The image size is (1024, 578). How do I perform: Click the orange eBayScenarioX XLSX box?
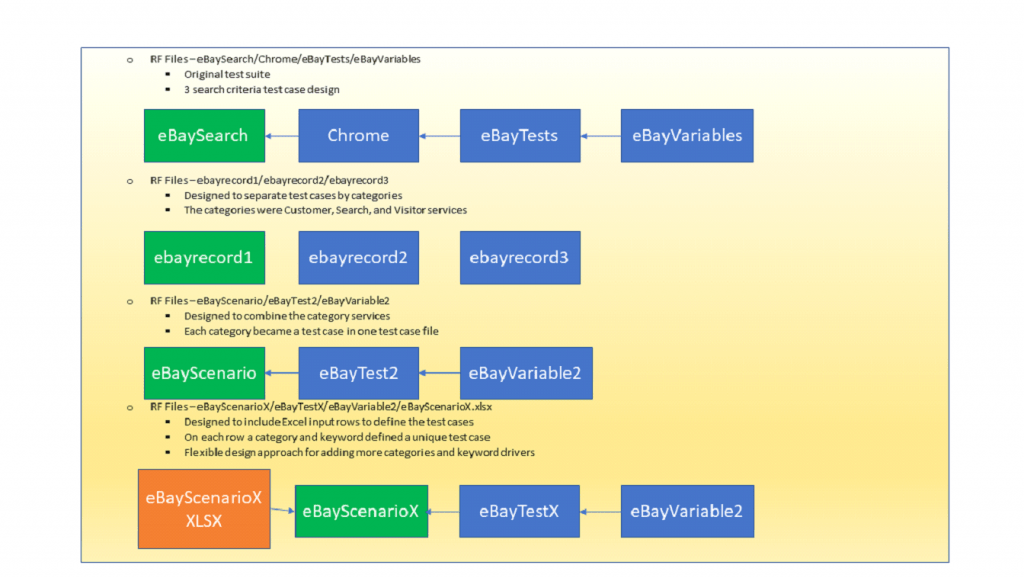(204, 509)
